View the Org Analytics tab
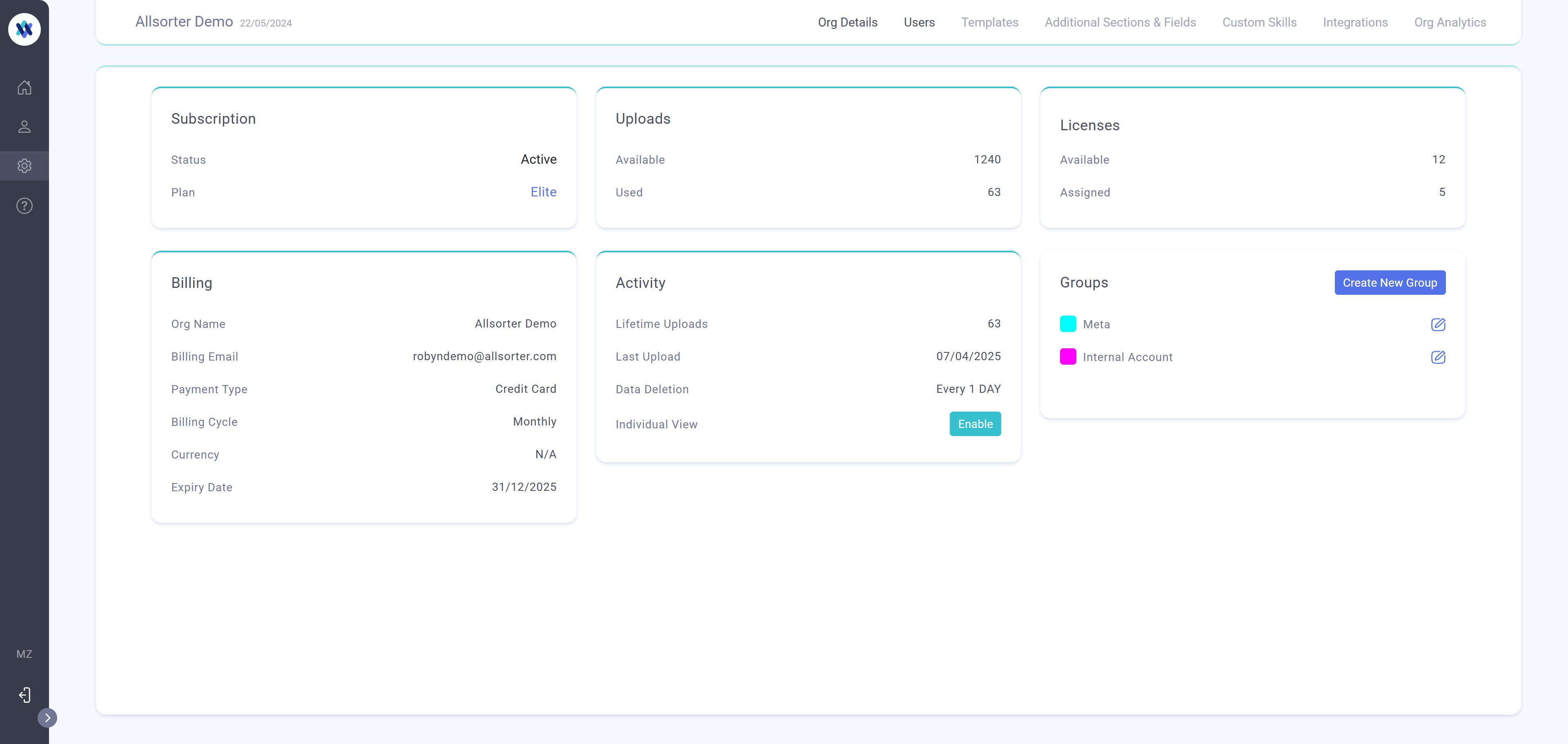The image size is (1568, 744). pos(1450,22)
